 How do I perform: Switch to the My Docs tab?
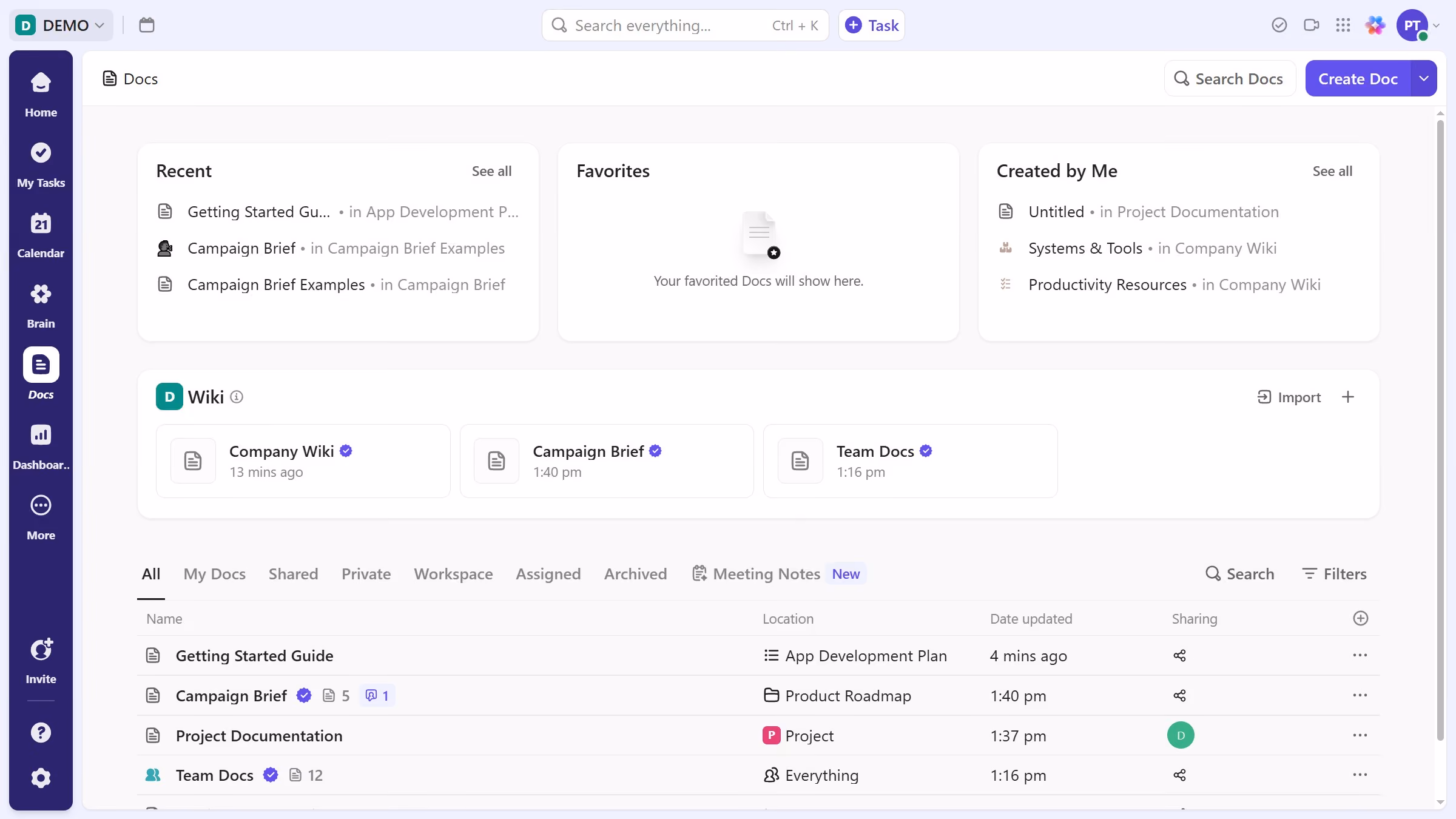pos(215,574)
